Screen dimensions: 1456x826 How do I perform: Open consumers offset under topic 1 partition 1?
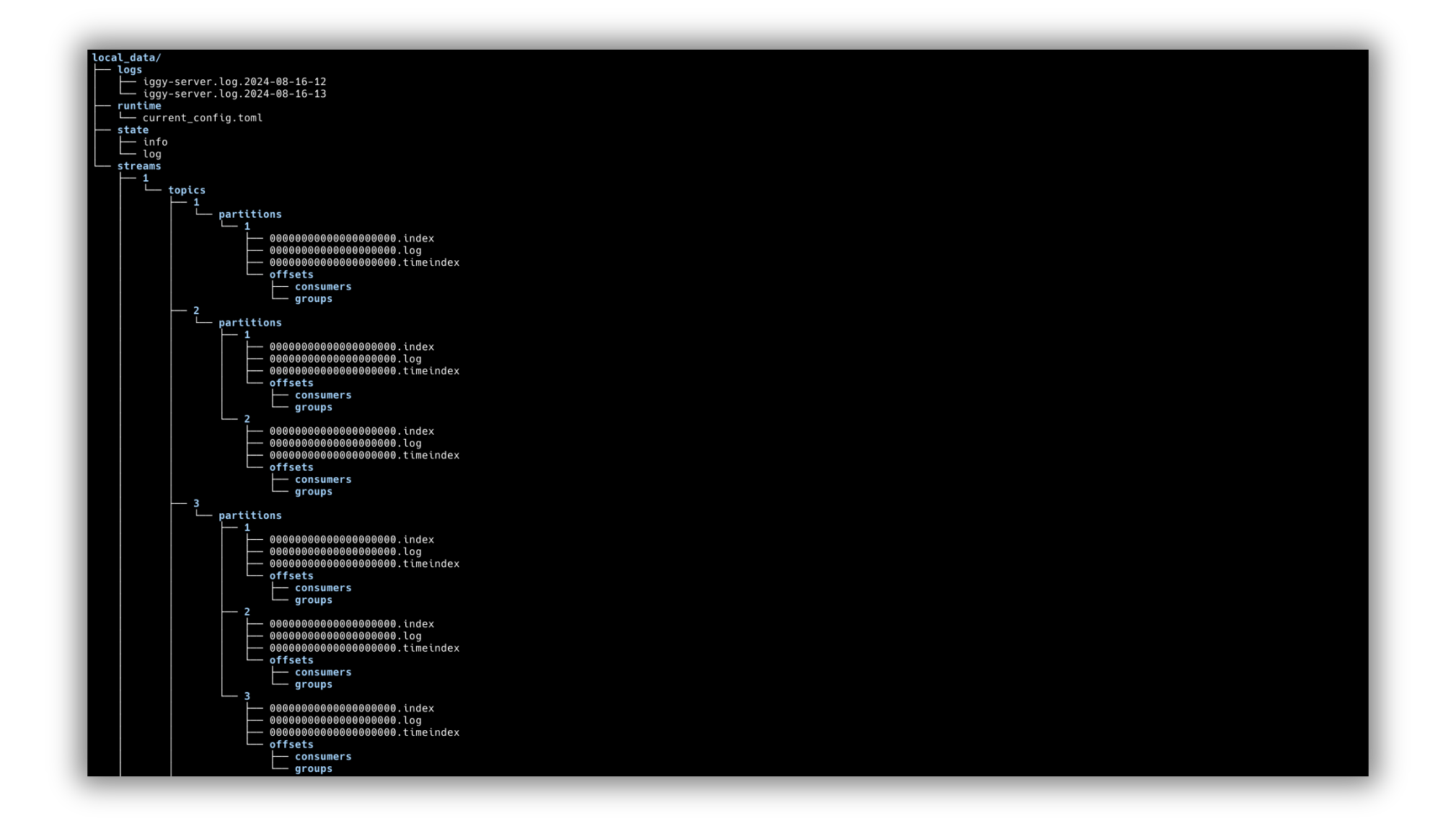(323, 286)
